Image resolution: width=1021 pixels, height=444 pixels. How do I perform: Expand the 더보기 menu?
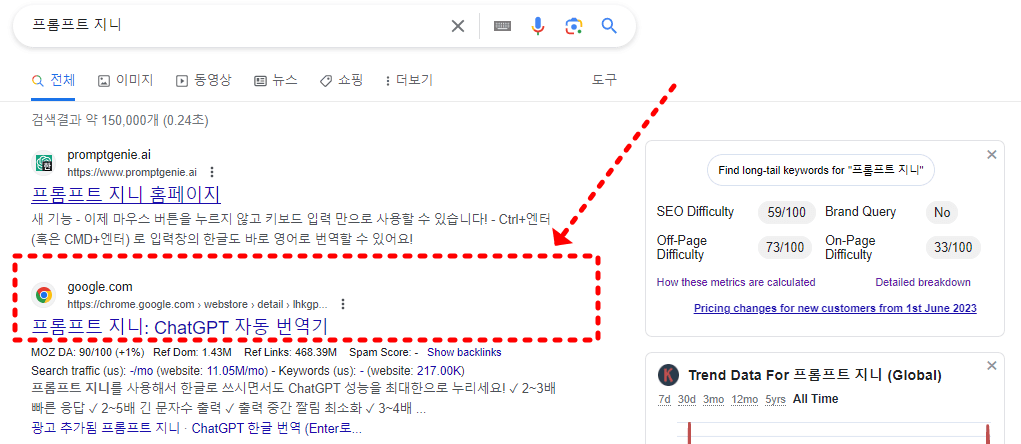pos(409,81)
